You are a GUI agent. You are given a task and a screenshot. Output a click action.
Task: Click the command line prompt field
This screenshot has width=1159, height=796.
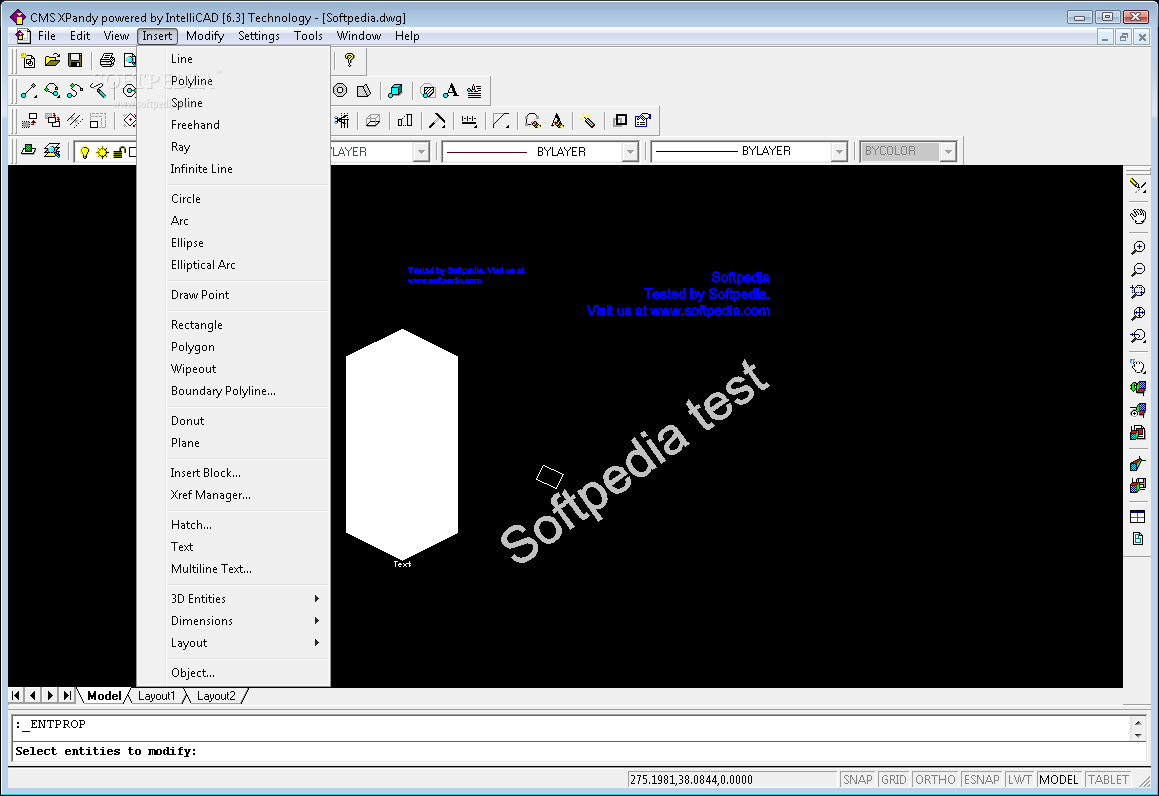(580, 751)
